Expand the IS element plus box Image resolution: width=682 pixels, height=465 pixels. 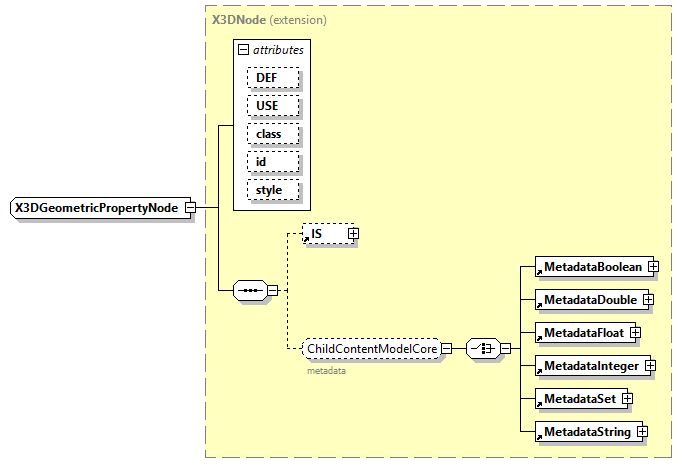(x=353, y=234)
